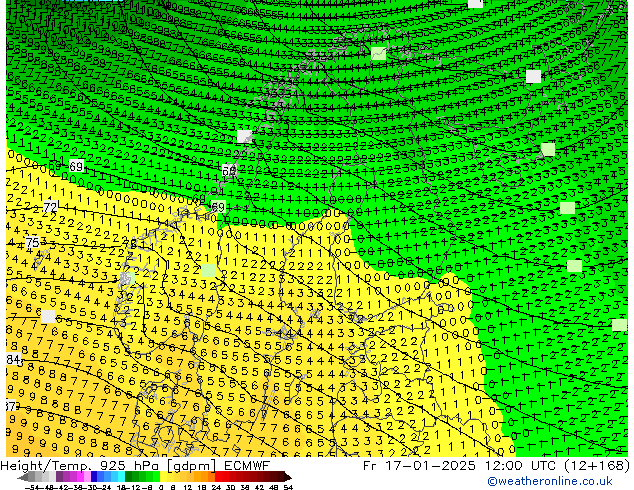
Task: Click the dark blue swatch in the legend
Action: [94, 477]
